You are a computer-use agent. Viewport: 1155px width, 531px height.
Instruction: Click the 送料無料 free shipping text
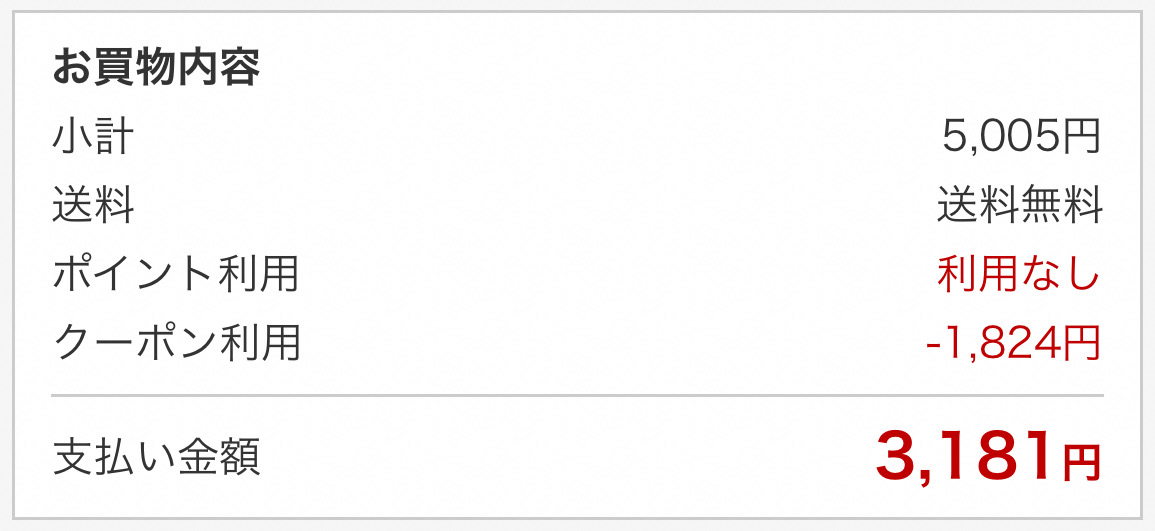point(1019,205)
